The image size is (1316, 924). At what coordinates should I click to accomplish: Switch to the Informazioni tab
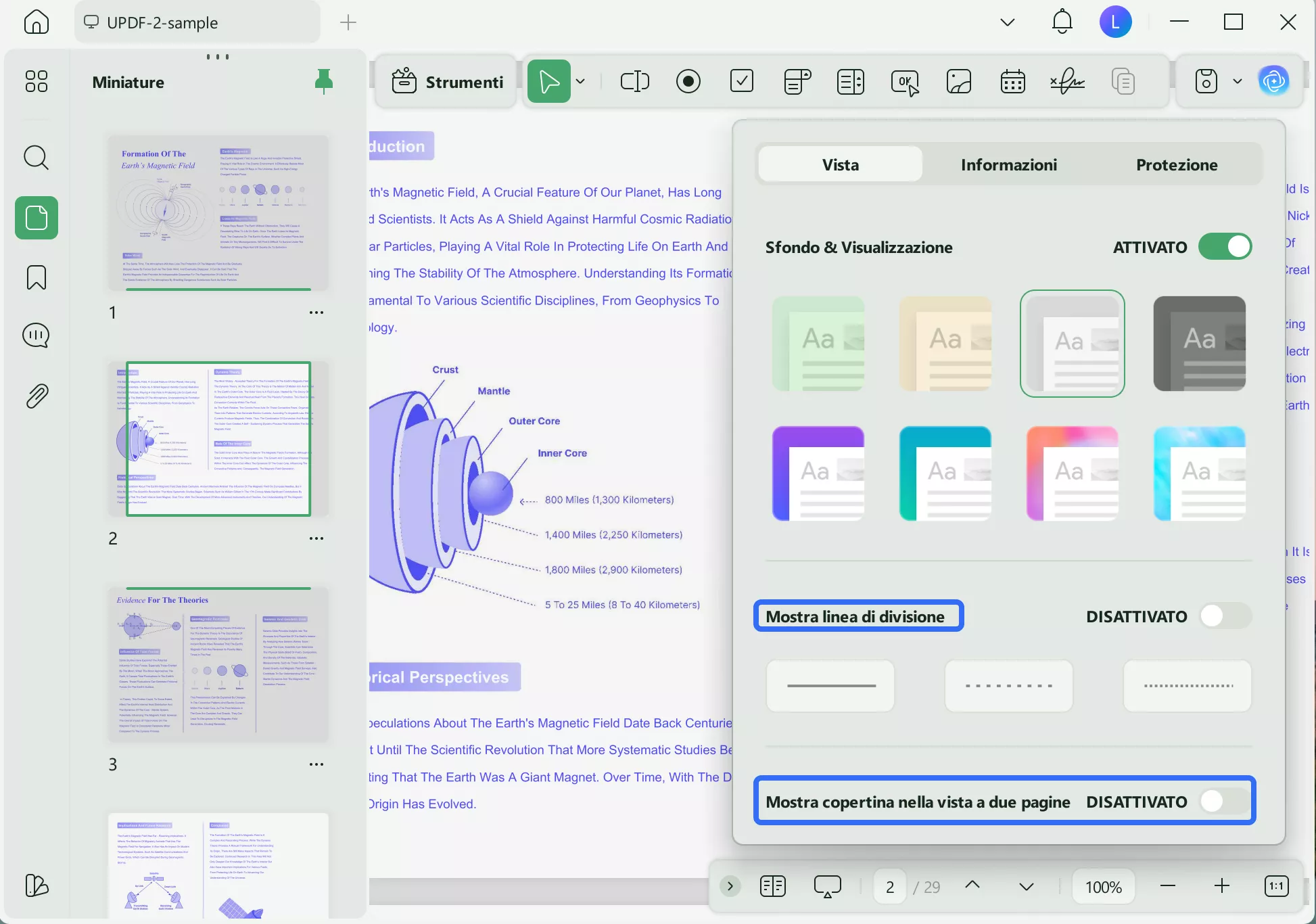click(x=1008, y=165)
